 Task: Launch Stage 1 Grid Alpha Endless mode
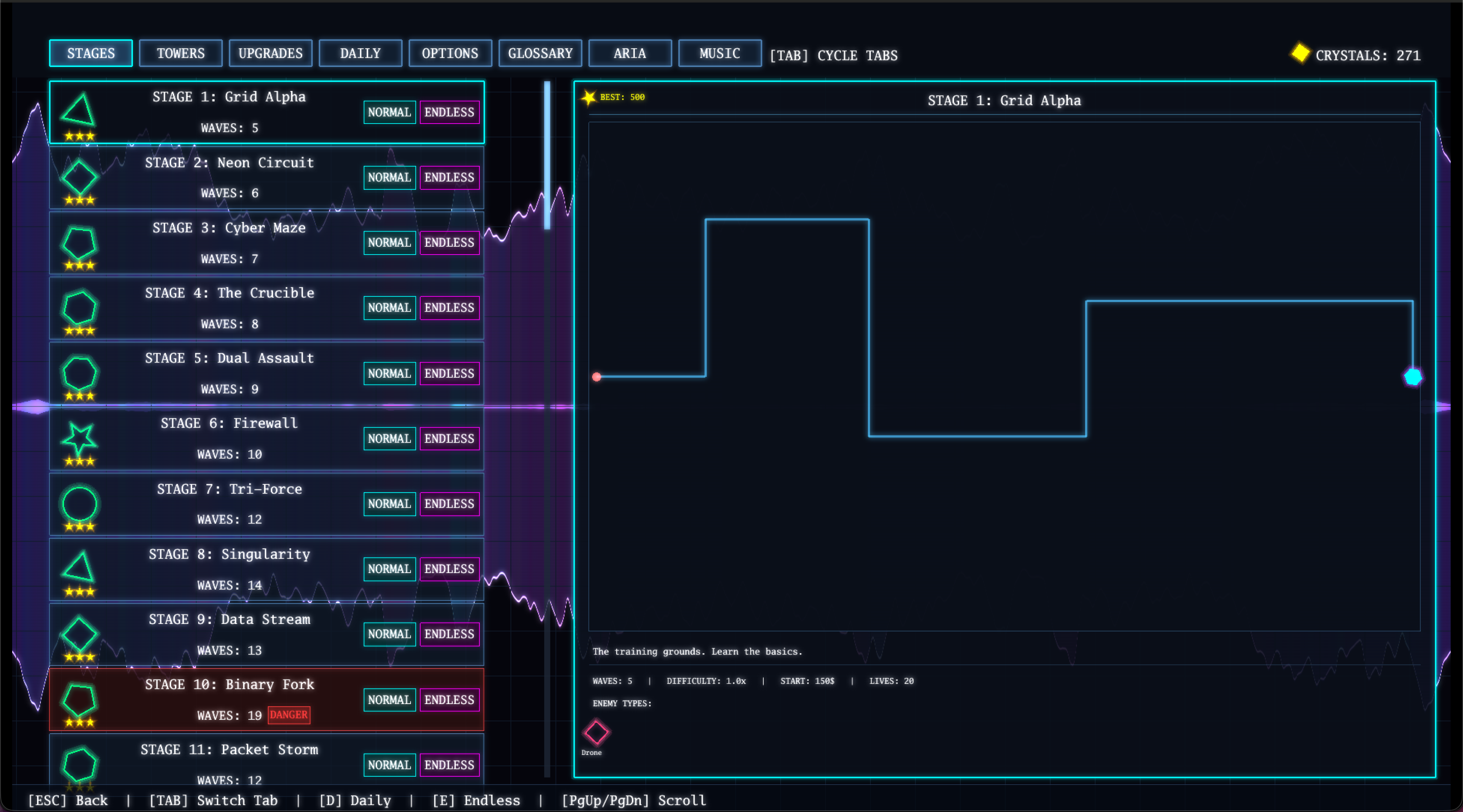pyautogui.click(x=449, y=112)
